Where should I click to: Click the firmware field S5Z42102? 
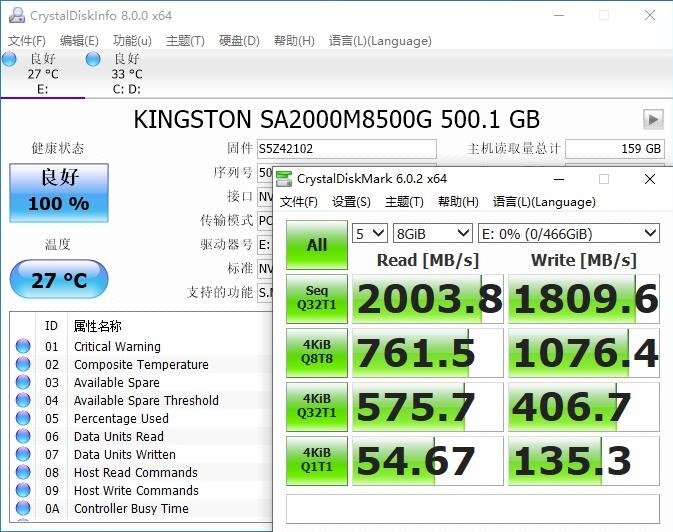[347, 149]
